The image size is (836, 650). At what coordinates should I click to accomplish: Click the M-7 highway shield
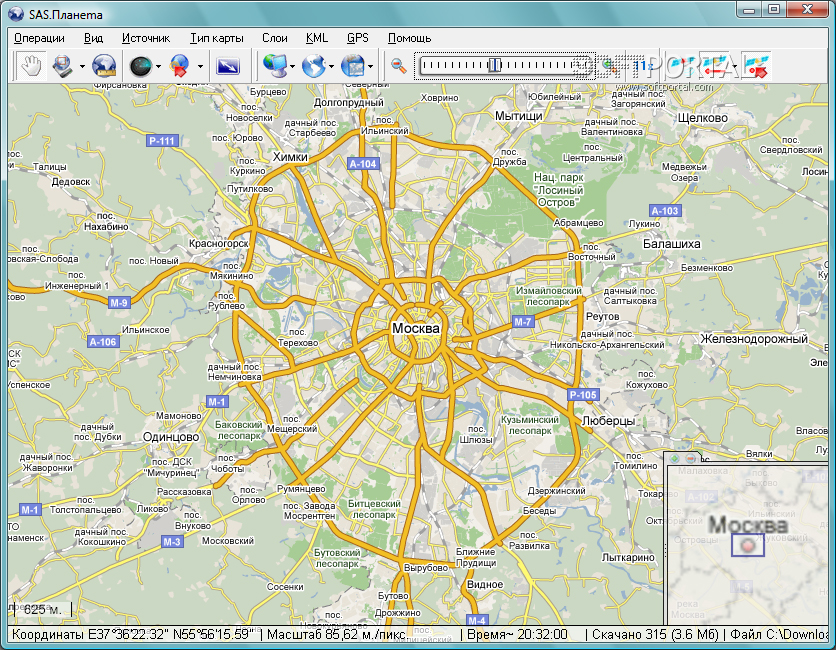(522, 322)
